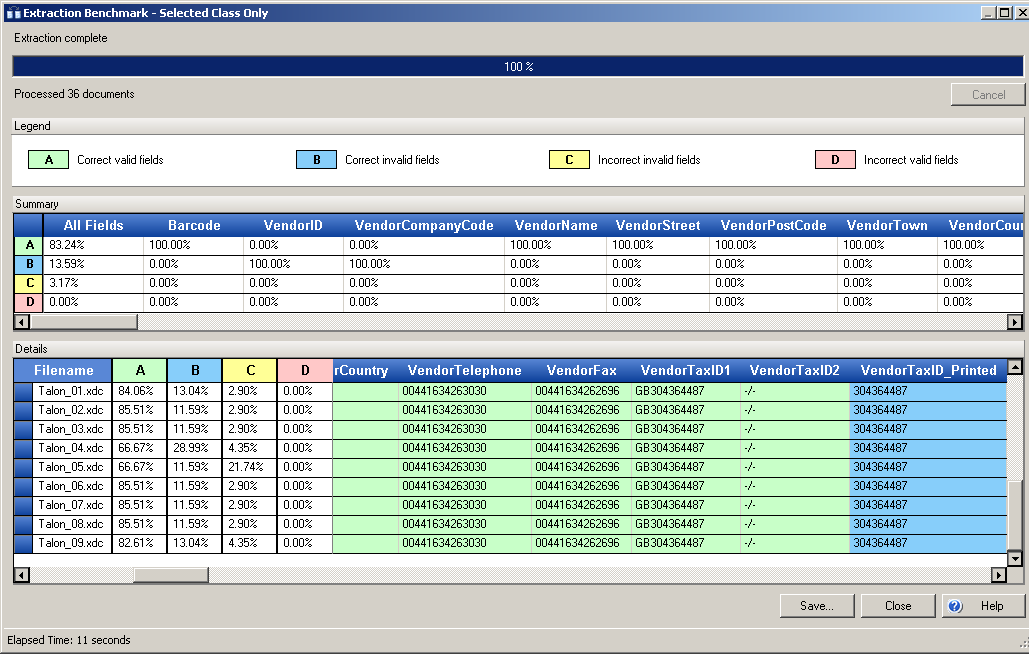The height and width of the screenshot is (654, 1029).
Task: Click the Save button
Action: (816, 605)
